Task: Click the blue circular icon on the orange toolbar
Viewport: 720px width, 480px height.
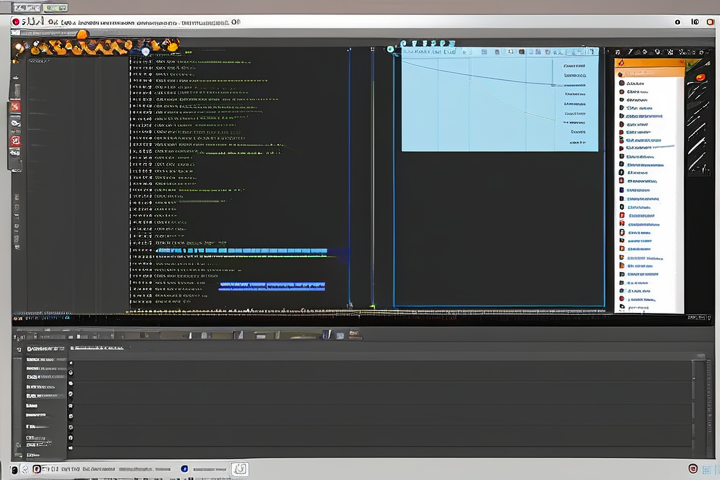Action: click(146, 51)
